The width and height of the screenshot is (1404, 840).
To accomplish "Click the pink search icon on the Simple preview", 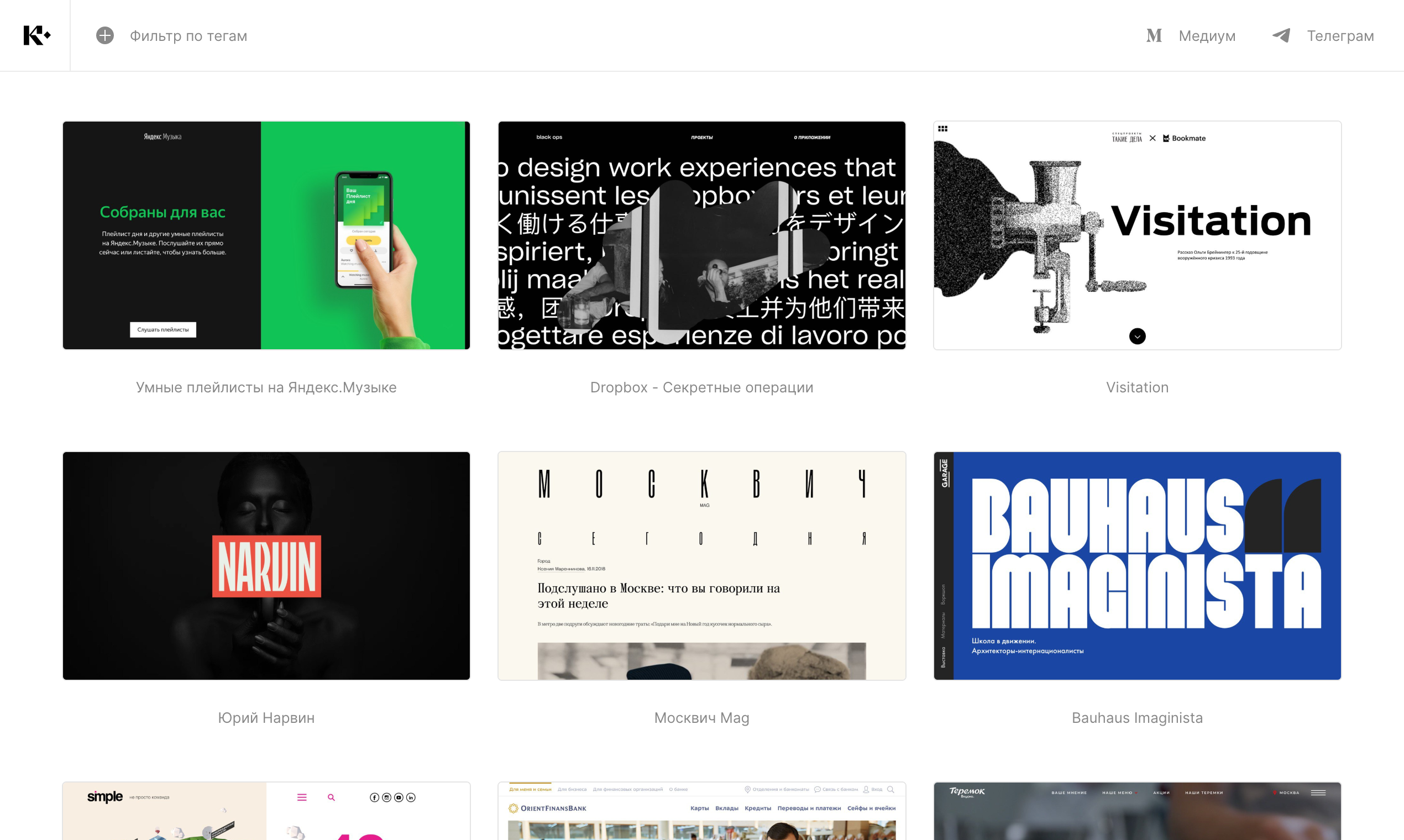I will [x=331, y=797].
